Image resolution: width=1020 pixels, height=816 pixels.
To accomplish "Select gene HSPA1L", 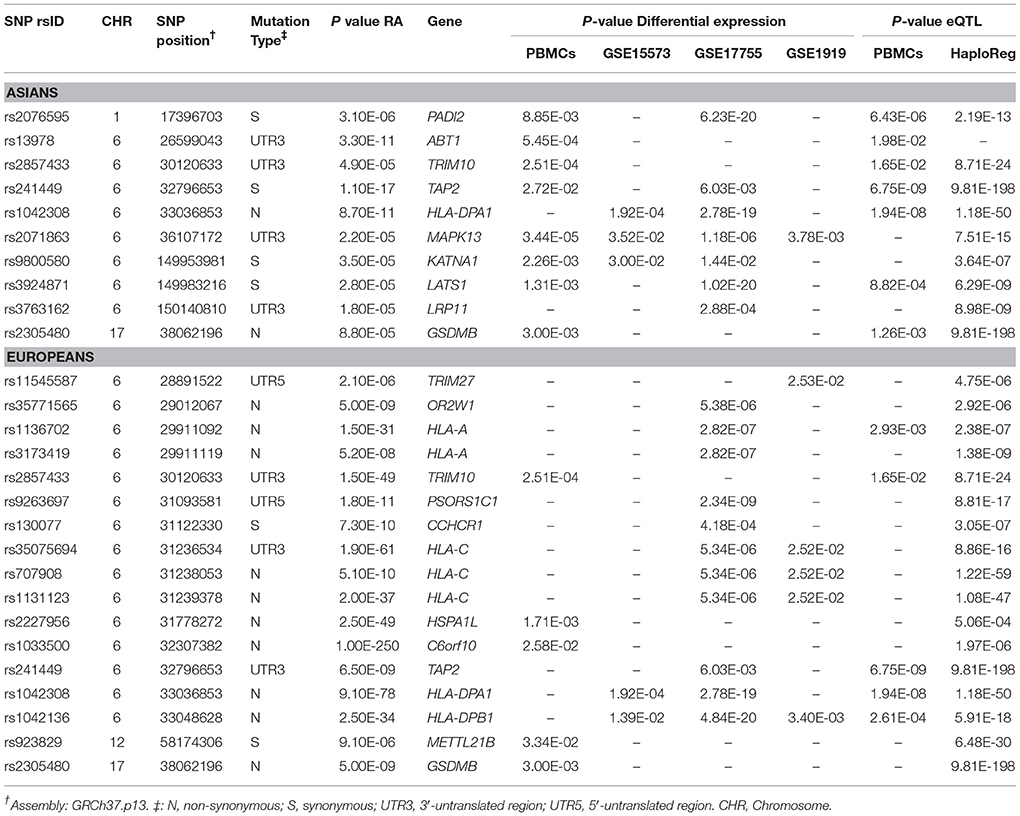I will click(452, 622).
